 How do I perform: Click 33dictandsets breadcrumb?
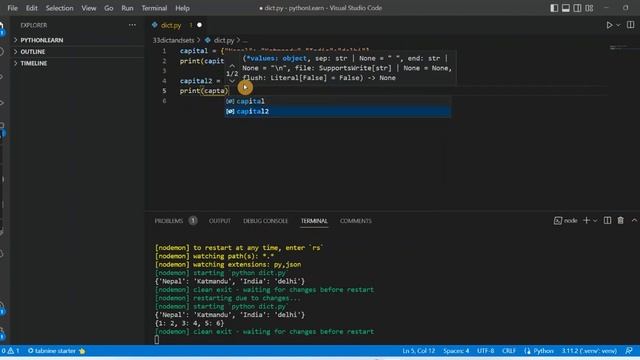click(x=173, y=40)
